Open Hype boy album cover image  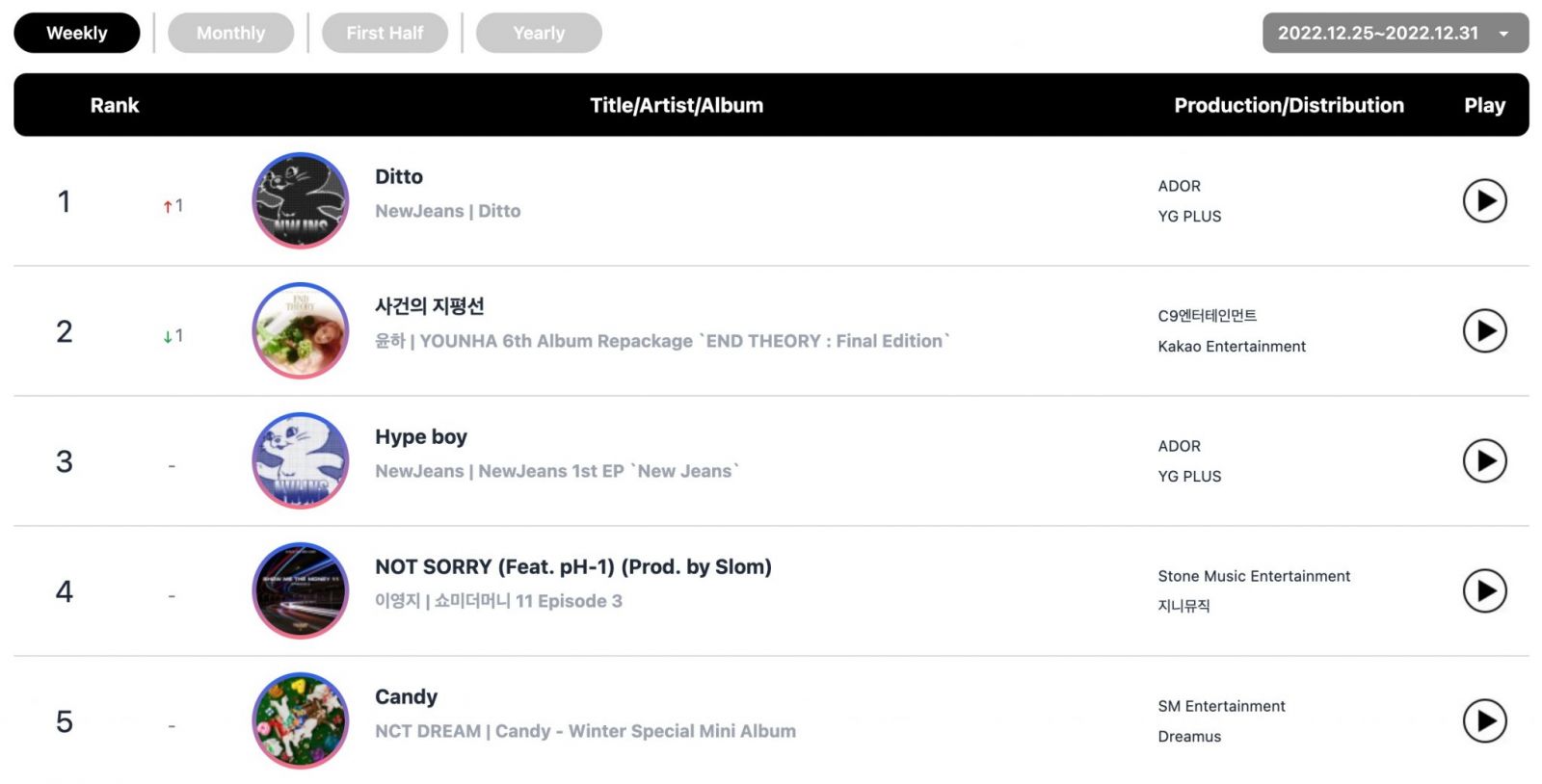[x=301, y=460]
